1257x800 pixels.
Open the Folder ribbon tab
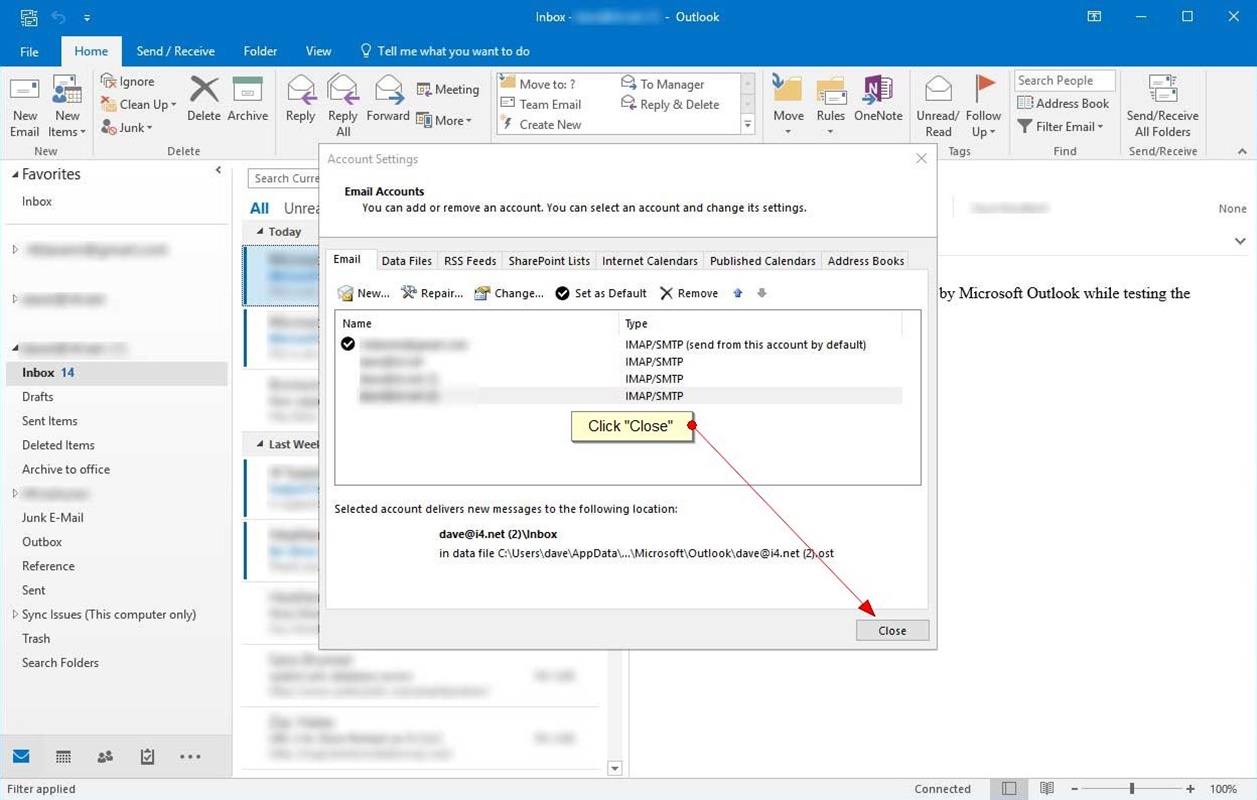260,51
